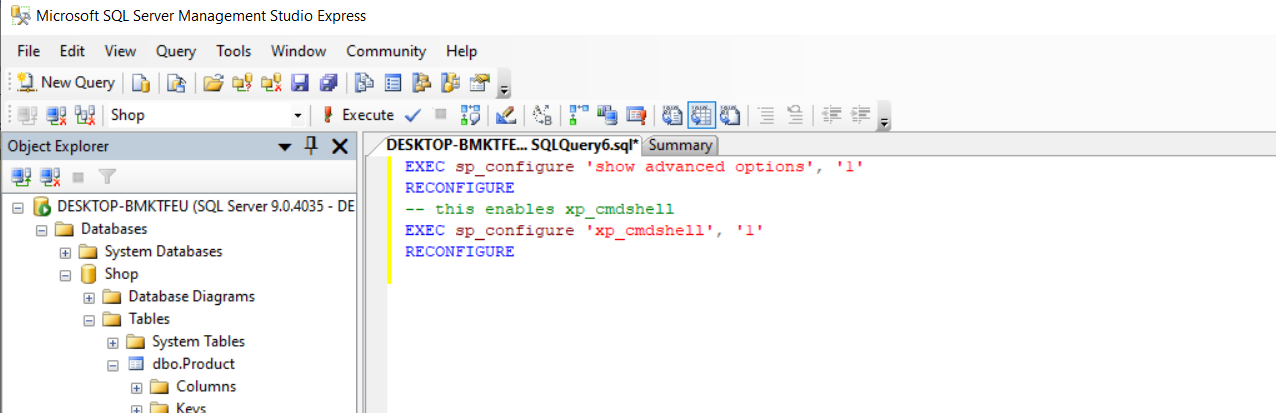Open the Window menu
Viewport: 1276px width, 413px height.
click(x=299, y=51)
